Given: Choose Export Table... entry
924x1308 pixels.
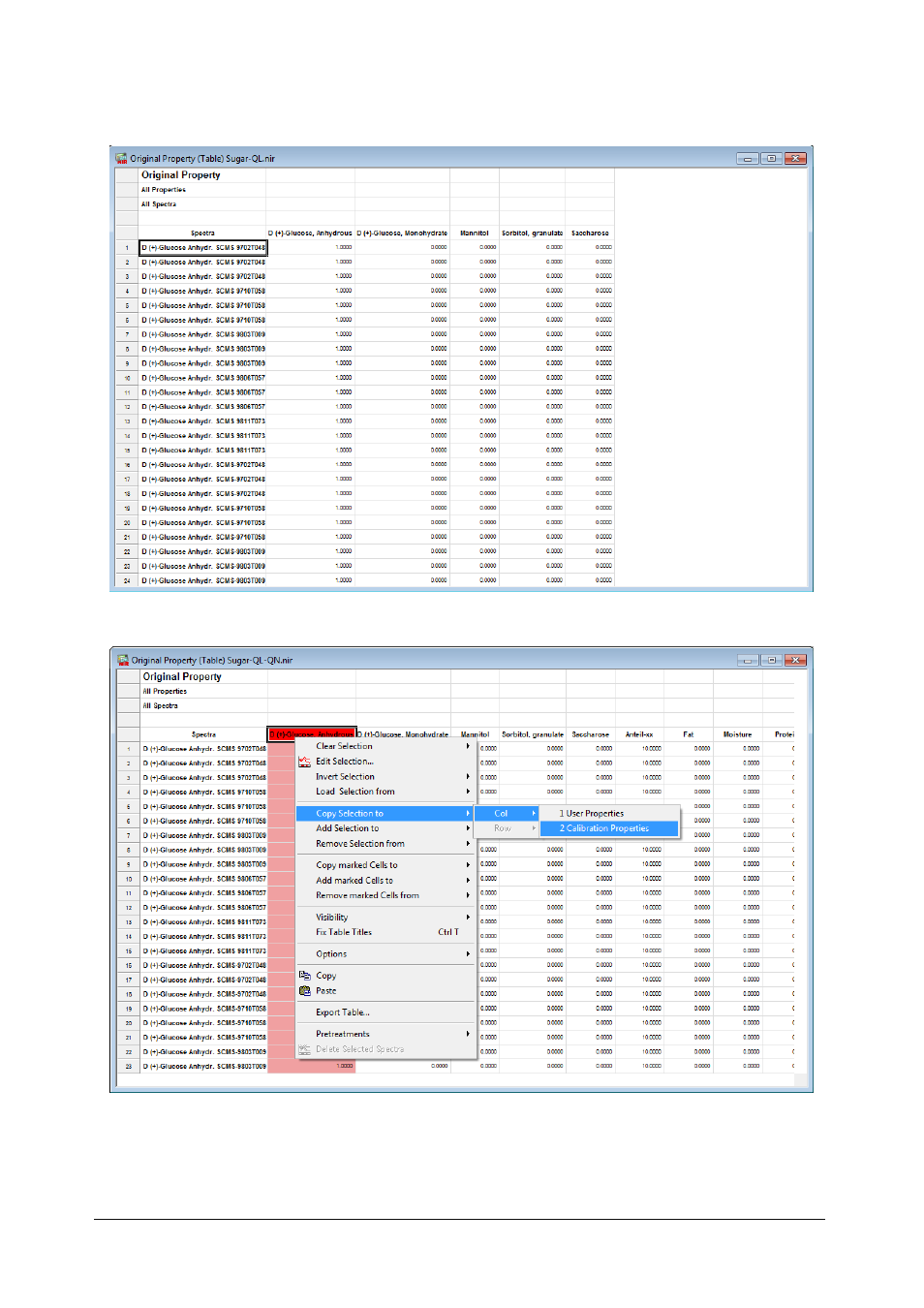Looking at the screenshot, I should [386, 1012].
